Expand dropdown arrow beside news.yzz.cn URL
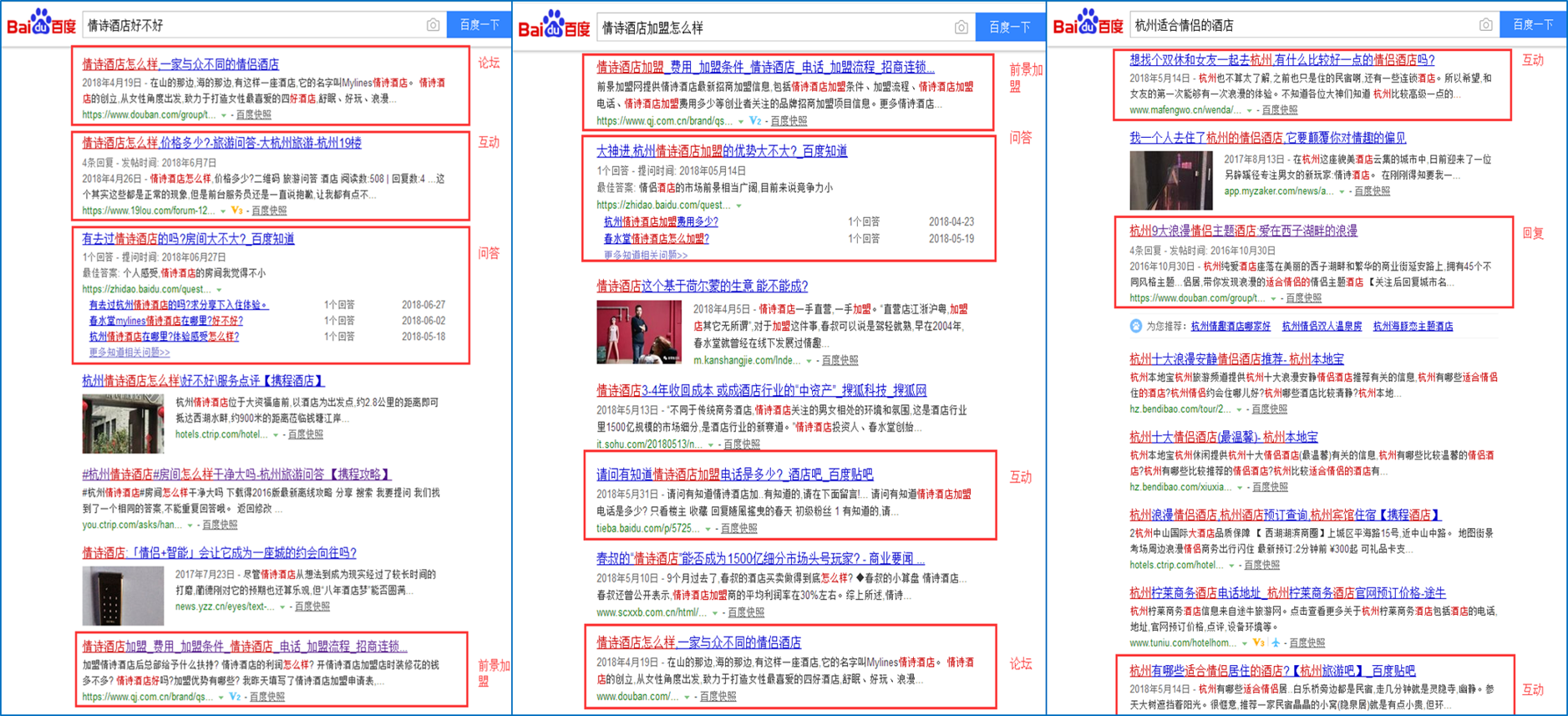This screenshot has height=716, width=1568. tap(282, 607)
